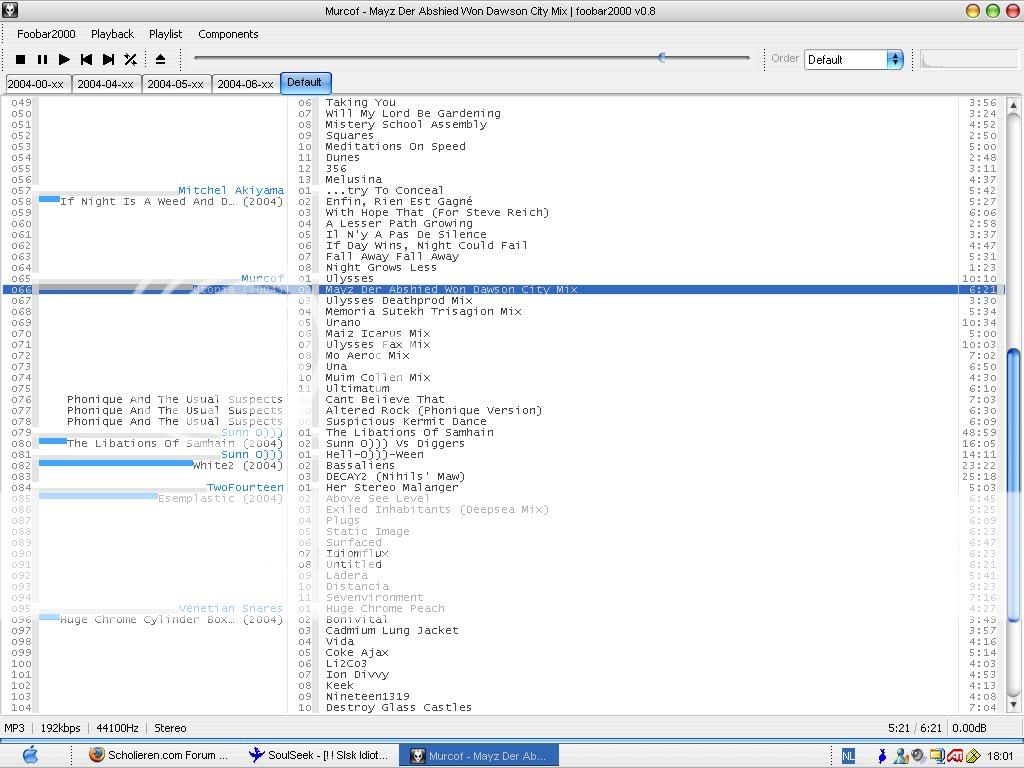This screenshot has width=1024, height=768.
Task: Select the Default playlist tab
Action: [305, 83]
